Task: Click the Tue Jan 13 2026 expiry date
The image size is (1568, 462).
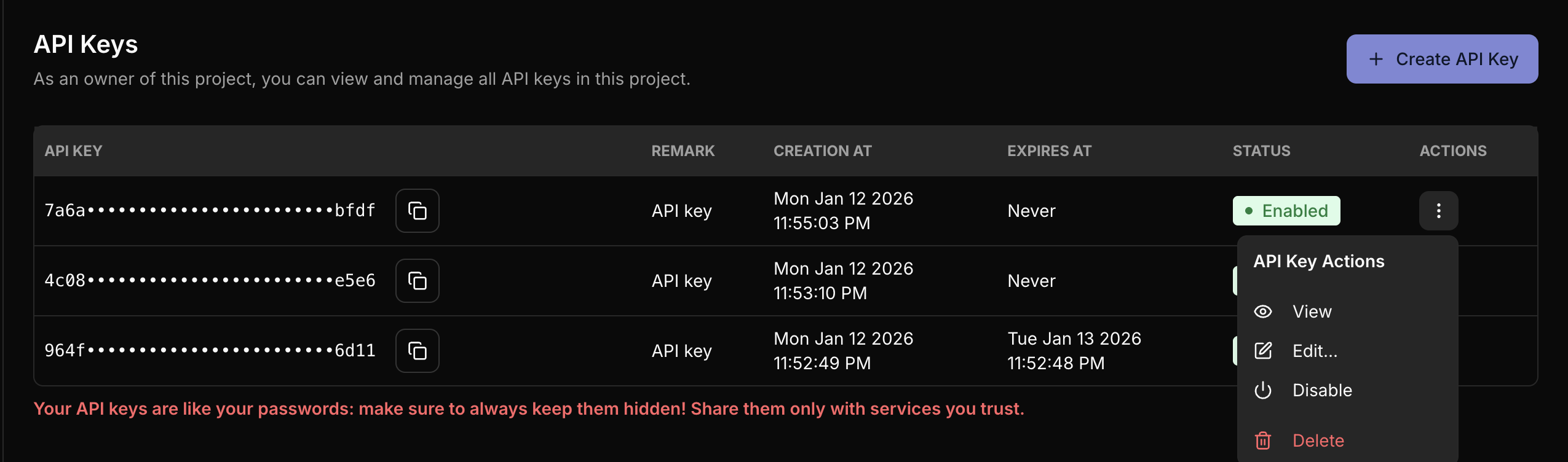Action: (x=1074, y=339)
